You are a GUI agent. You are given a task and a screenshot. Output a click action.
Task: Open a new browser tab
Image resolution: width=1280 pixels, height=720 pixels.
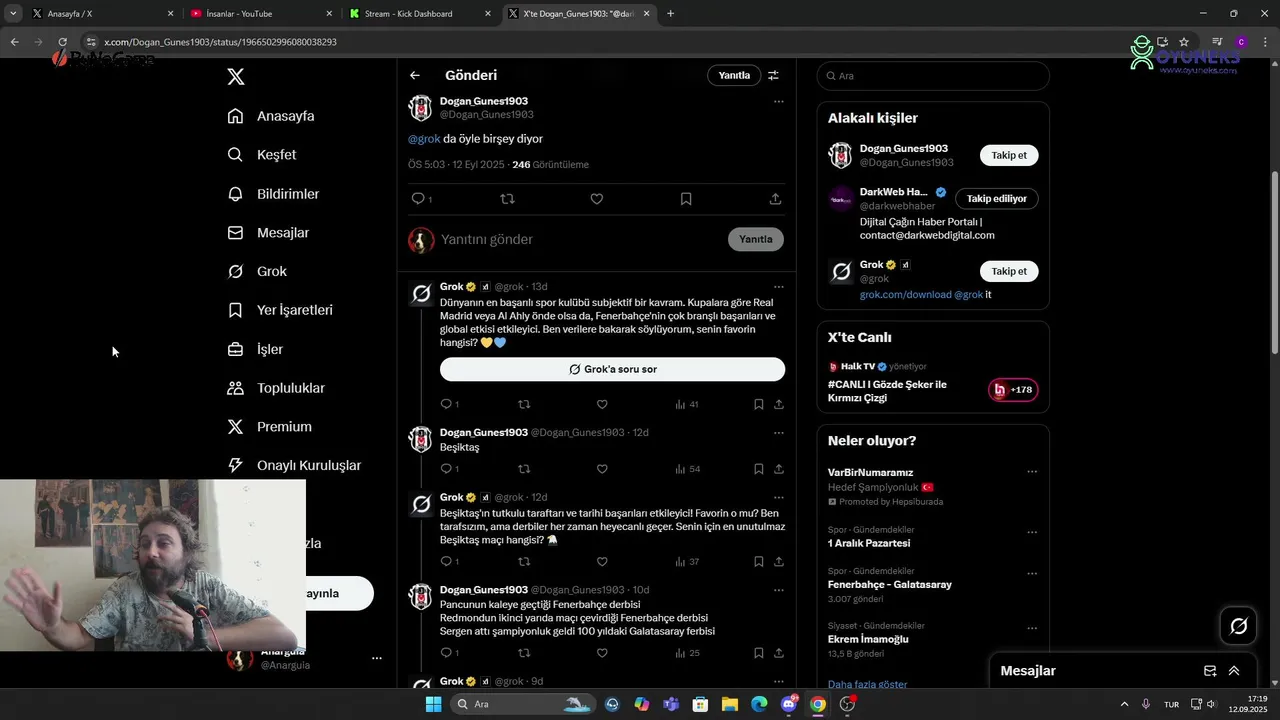(x=670, y=14)
